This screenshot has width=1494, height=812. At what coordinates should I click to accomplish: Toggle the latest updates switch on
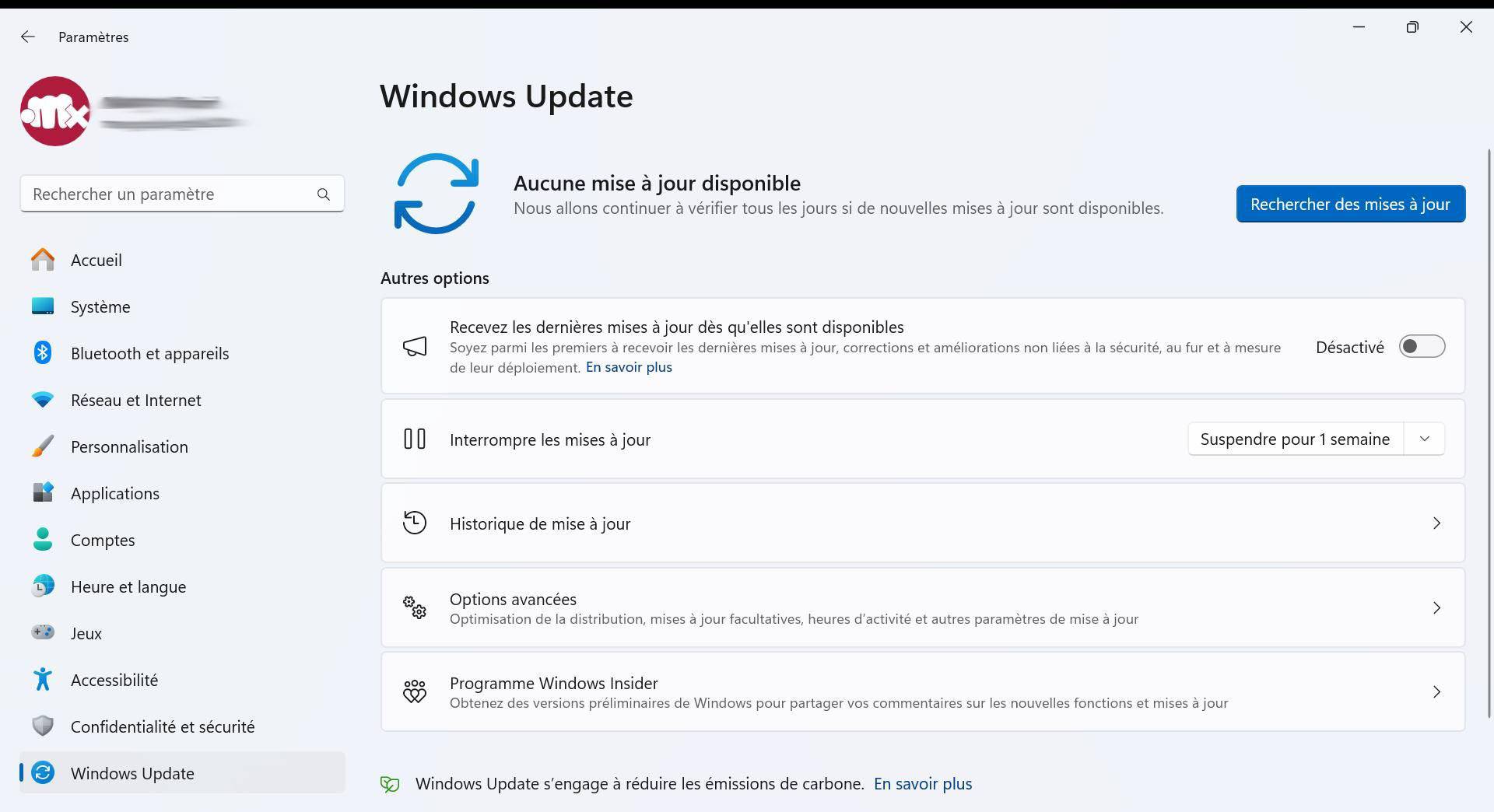pyautogui.click(x=1422, y=347)
